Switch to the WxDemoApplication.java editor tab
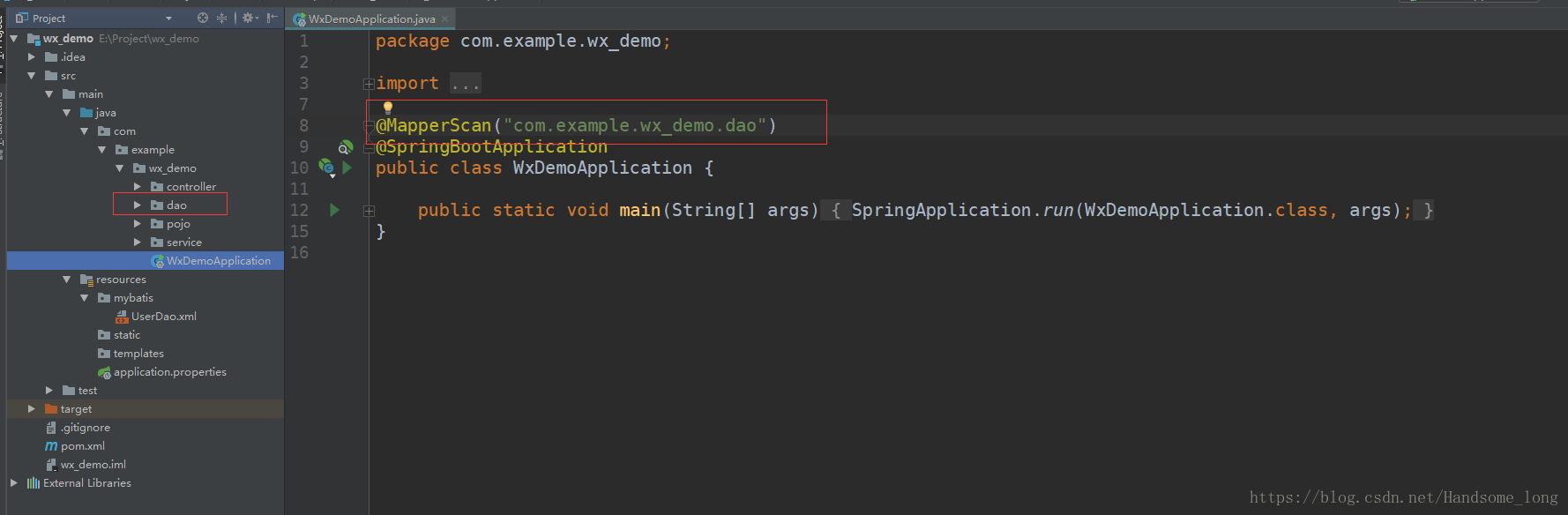The image size is (1568, 515). point(371,19)
